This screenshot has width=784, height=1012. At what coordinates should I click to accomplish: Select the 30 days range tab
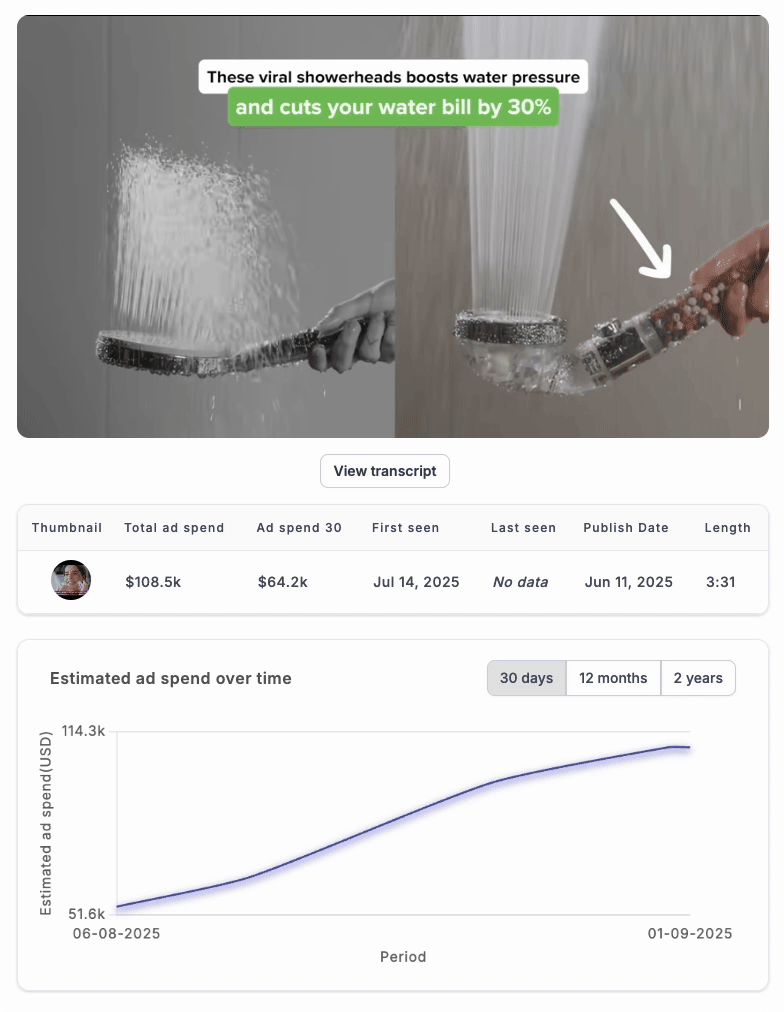pyautogui.click(x=527, y=678)
